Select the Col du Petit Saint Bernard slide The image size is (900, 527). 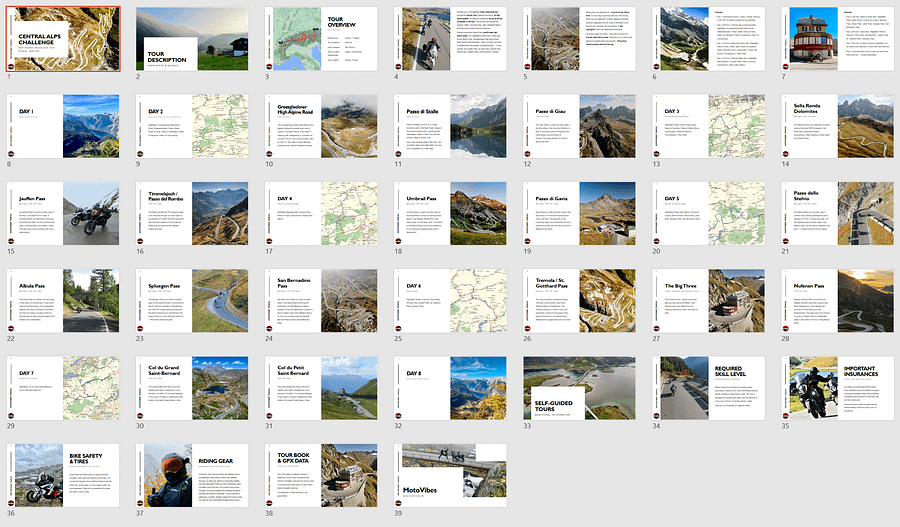click(x=321, y=388)
